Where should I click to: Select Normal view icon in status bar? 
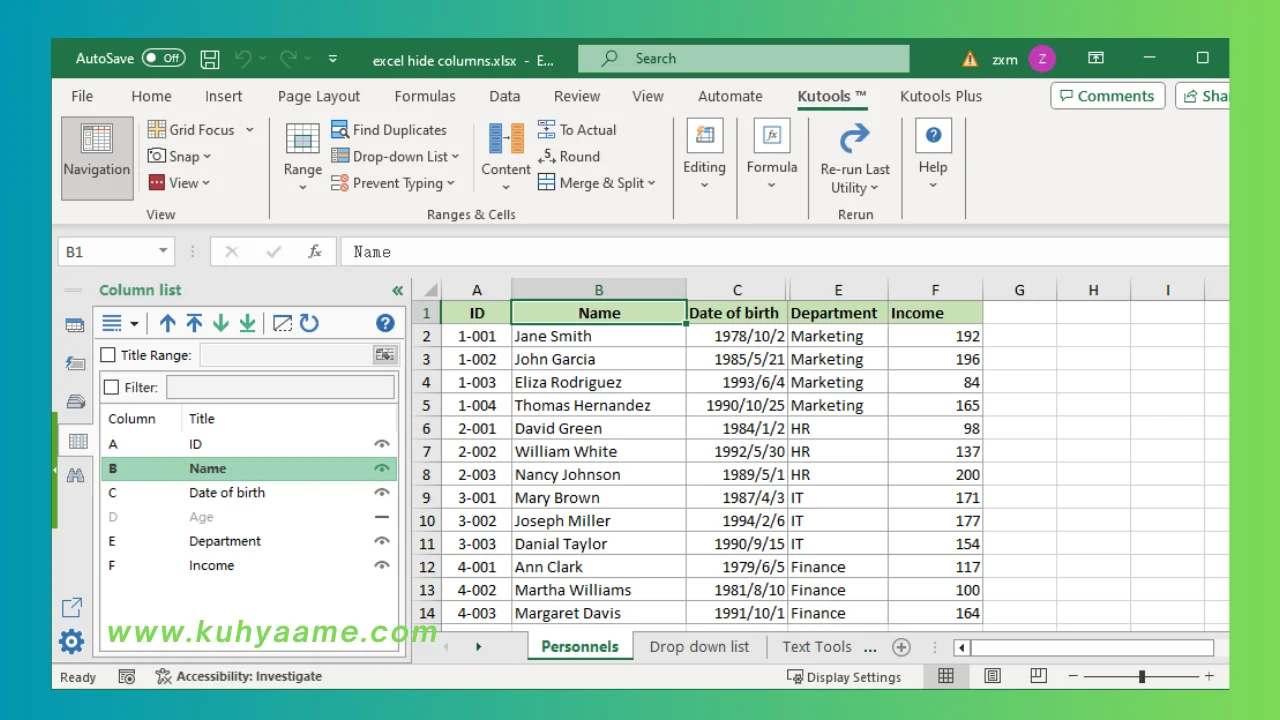pos(945,676)
